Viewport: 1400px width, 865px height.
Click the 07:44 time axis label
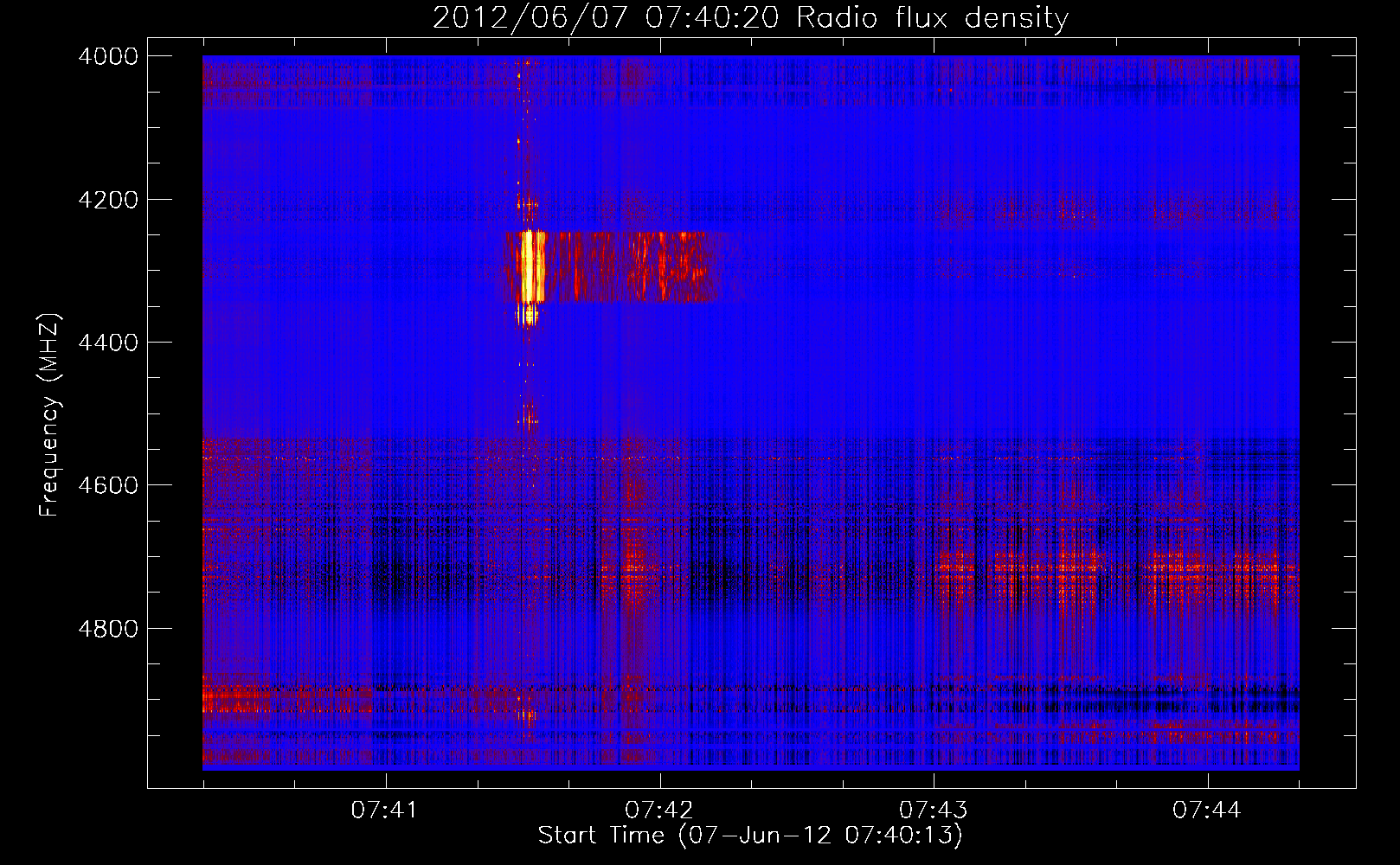click(1207, 811)
